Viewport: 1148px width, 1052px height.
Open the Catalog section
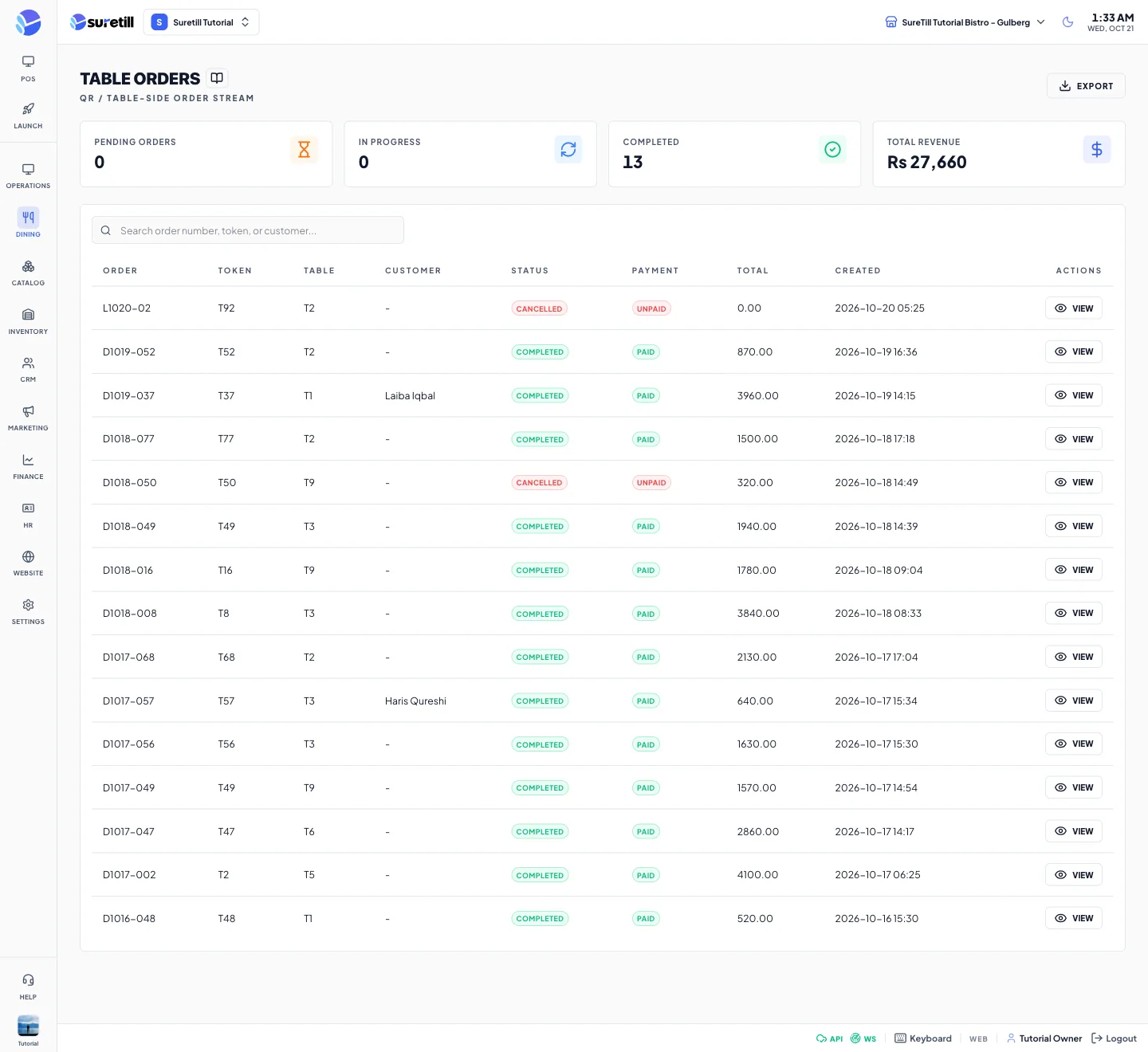coord(28,272)
